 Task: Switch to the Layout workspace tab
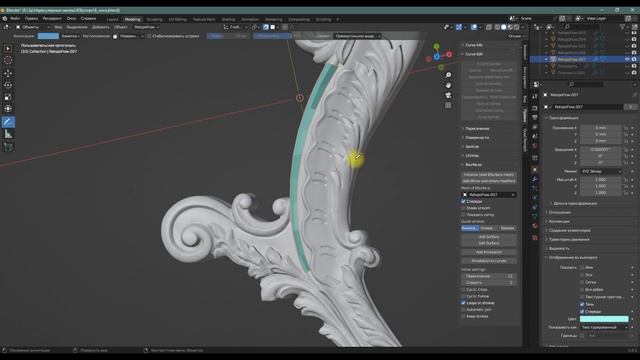pyautogui.click(x=112, y=19)
